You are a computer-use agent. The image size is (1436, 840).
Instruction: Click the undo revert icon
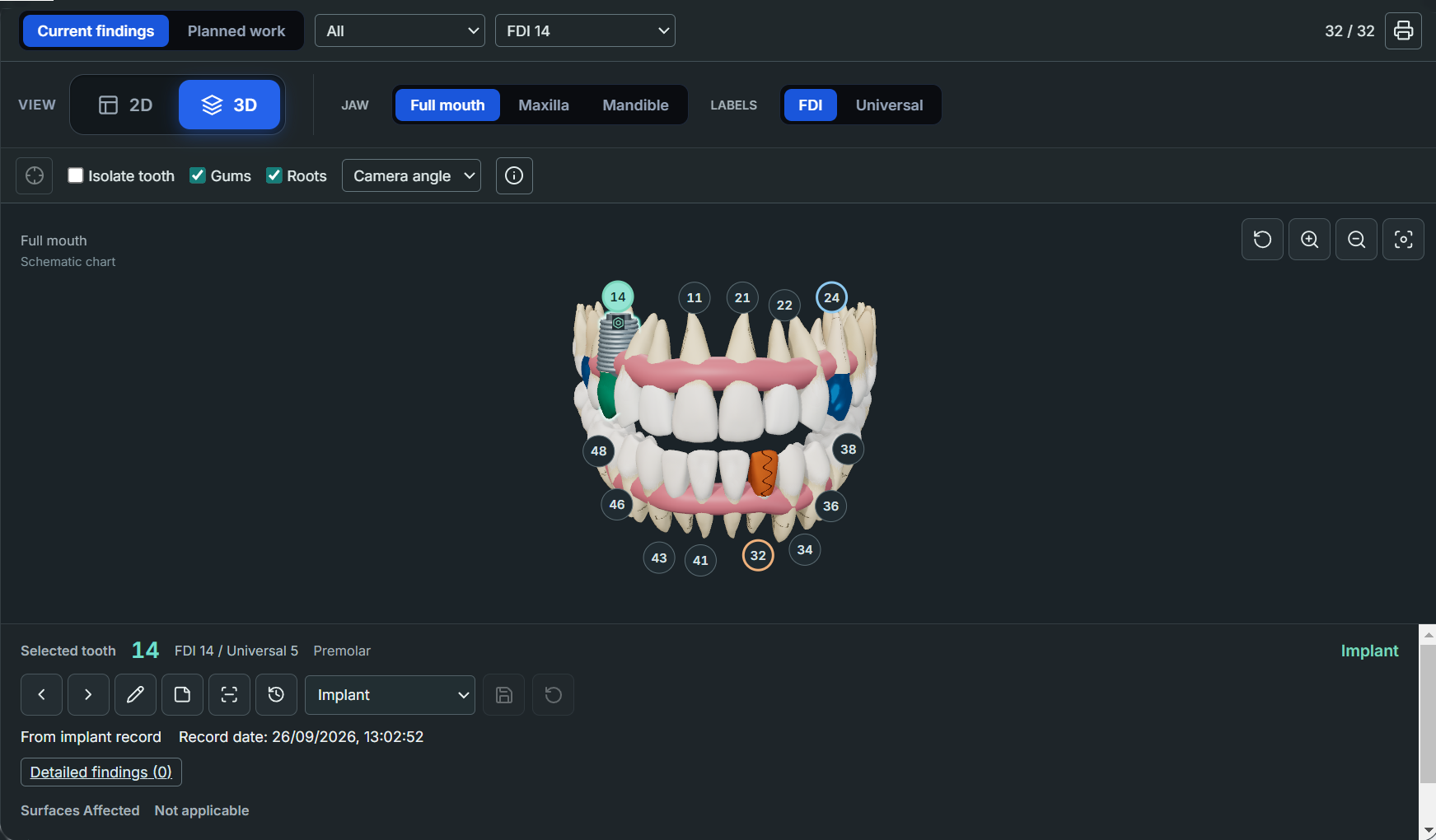tap(553, 695)
